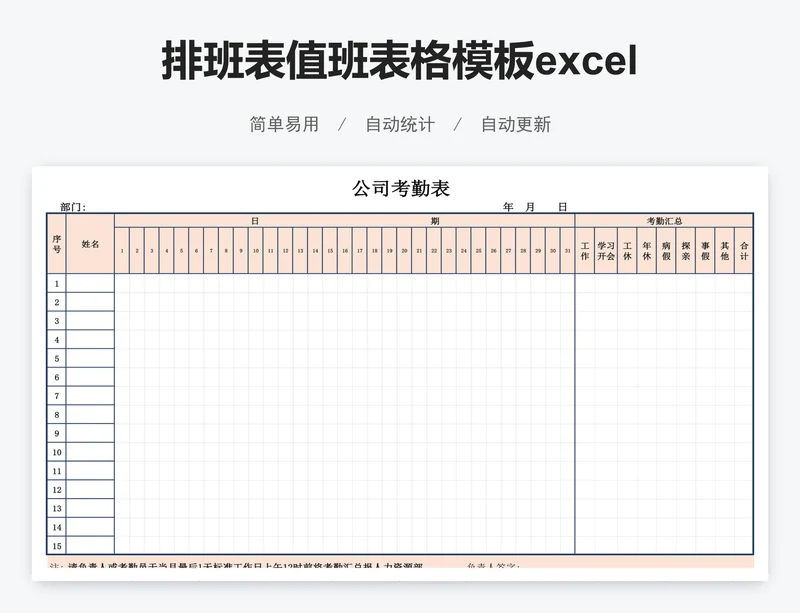Viewport: 800px width, 613px height.
Task: Click row number 1 cell
Action: 57,283
